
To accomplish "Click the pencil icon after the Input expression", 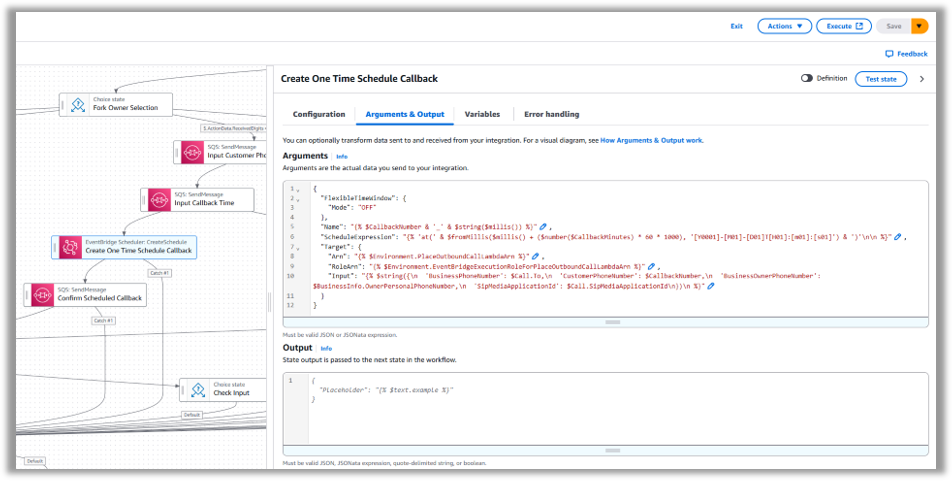I will pos(710,285).
